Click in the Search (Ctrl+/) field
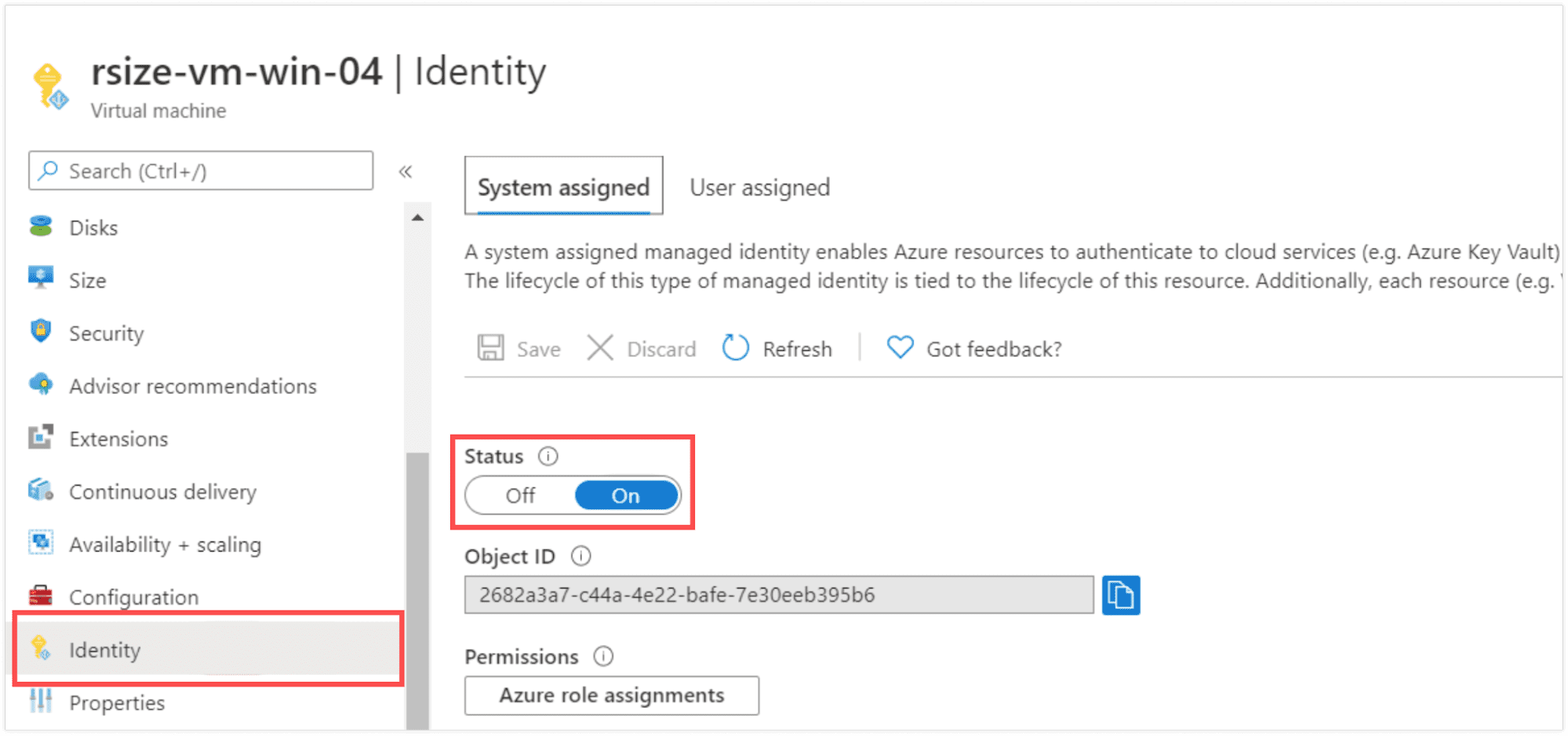Image resolution: width=1568 pixels, height=736 pixels. (201, 171)
